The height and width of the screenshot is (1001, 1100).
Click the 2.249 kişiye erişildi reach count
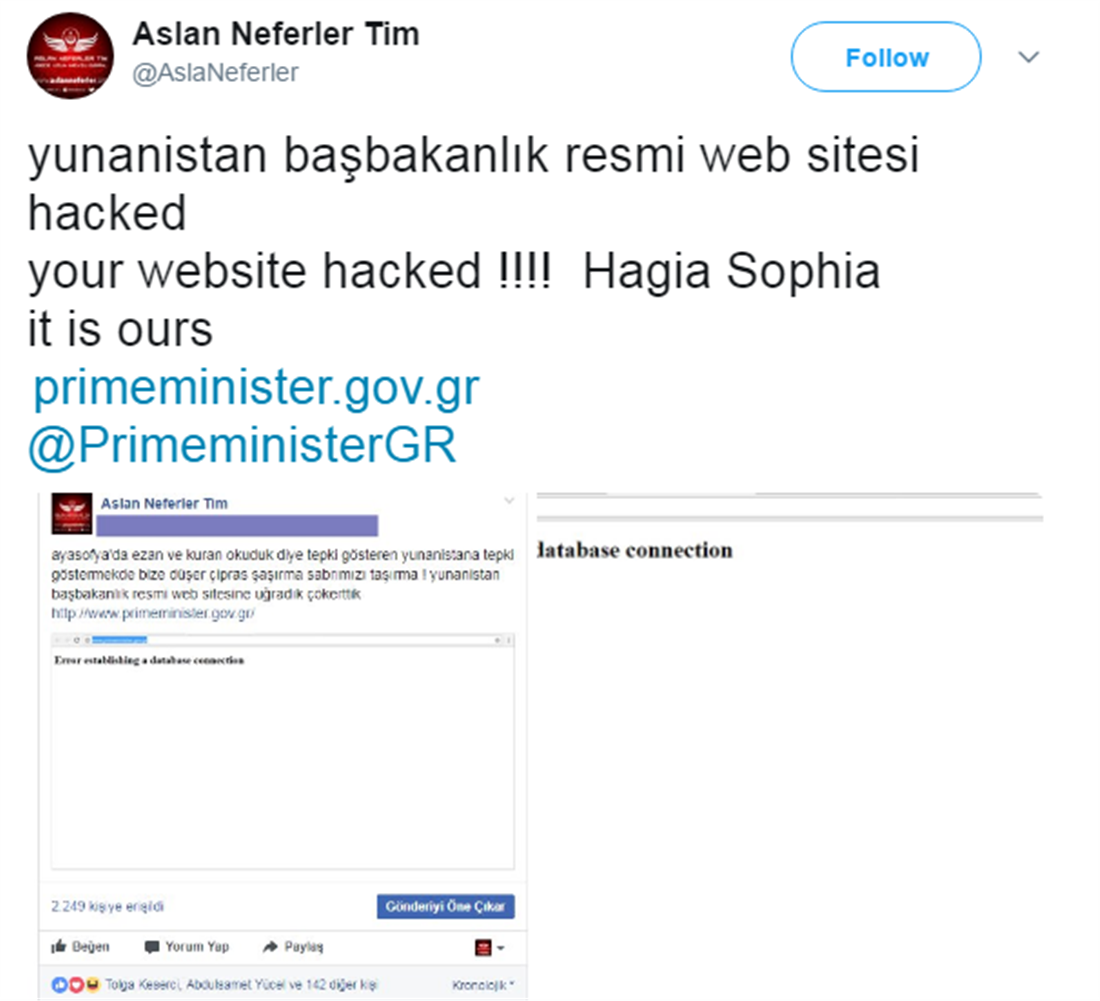[x=107, y=906]
